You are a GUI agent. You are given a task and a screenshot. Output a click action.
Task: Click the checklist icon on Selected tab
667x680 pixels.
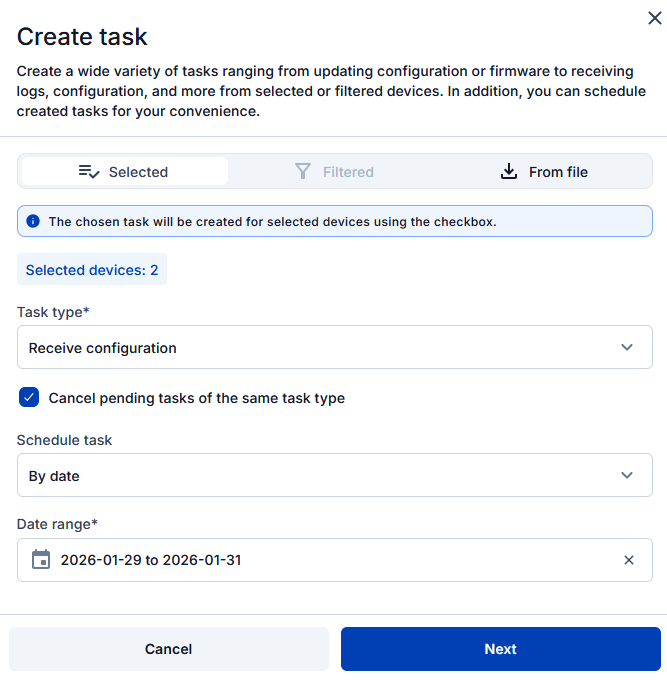[x=89, y=172]
